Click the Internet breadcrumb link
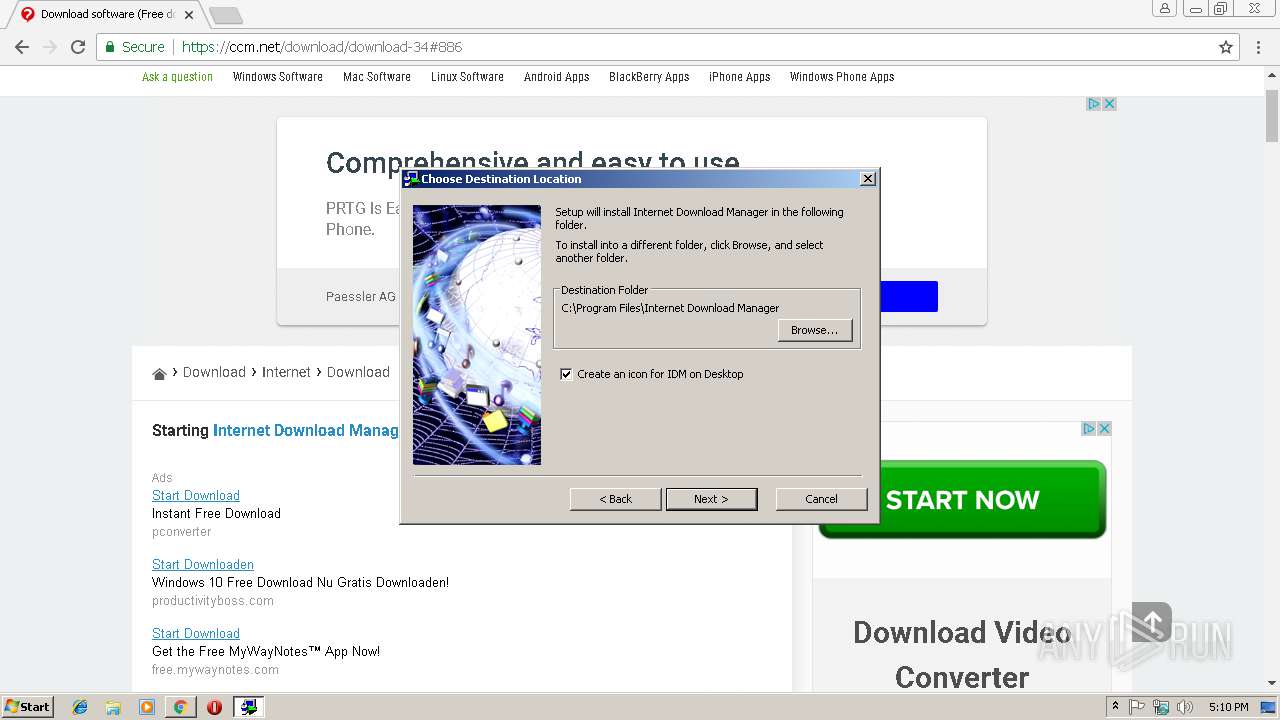The height and width of the screenshot is (720, 1280). (286, 372)
